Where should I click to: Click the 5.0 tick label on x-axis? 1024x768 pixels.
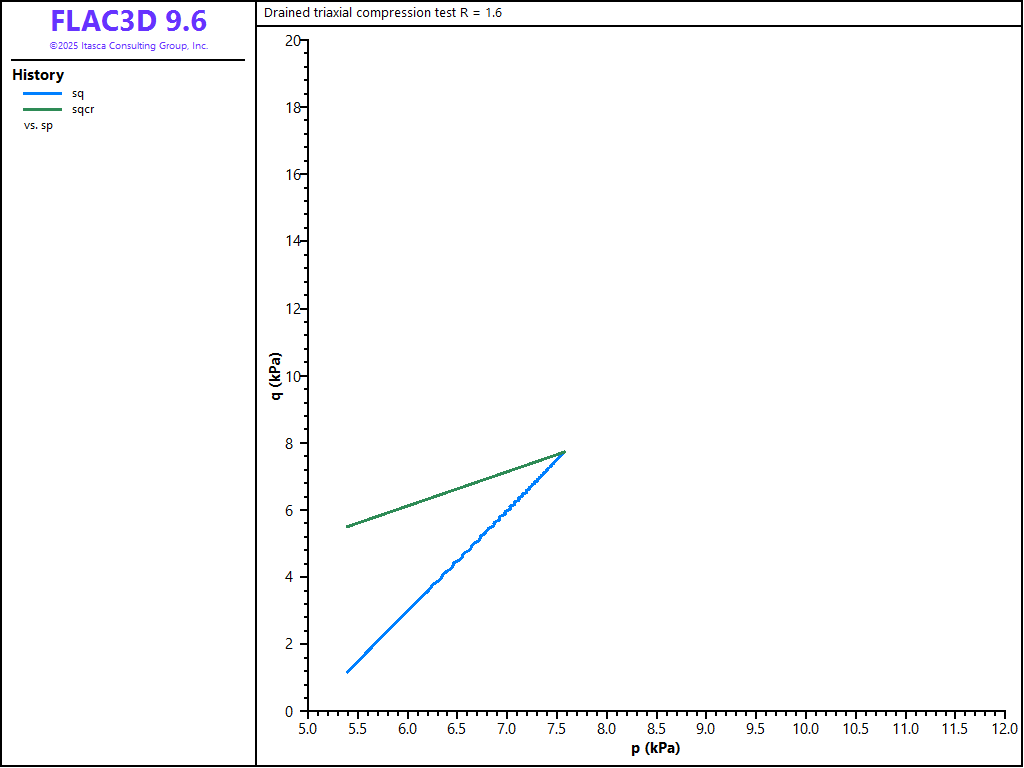[308, 729]
